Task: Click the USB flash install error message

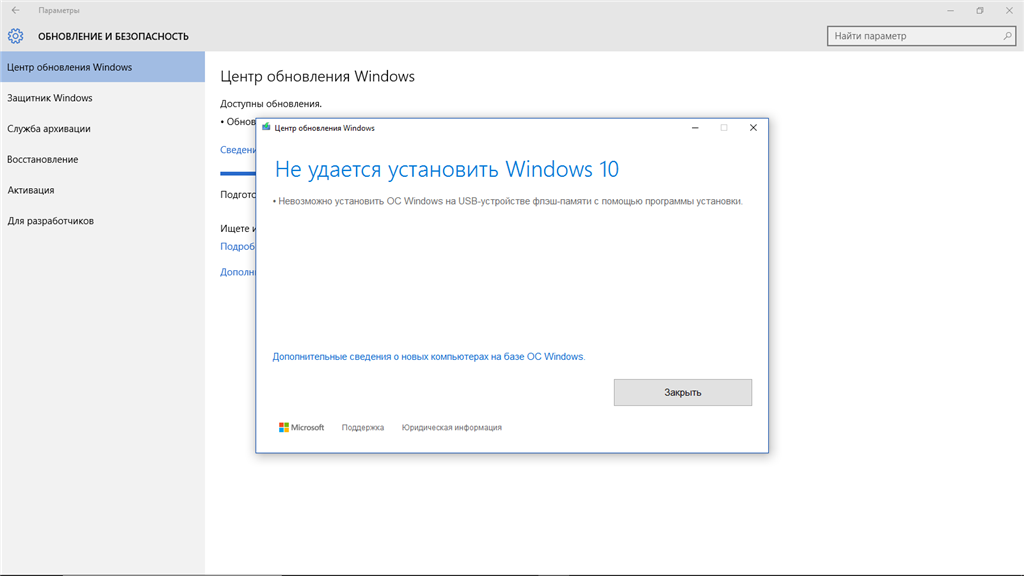Action: pyautogui.click(x=507, y=201)
